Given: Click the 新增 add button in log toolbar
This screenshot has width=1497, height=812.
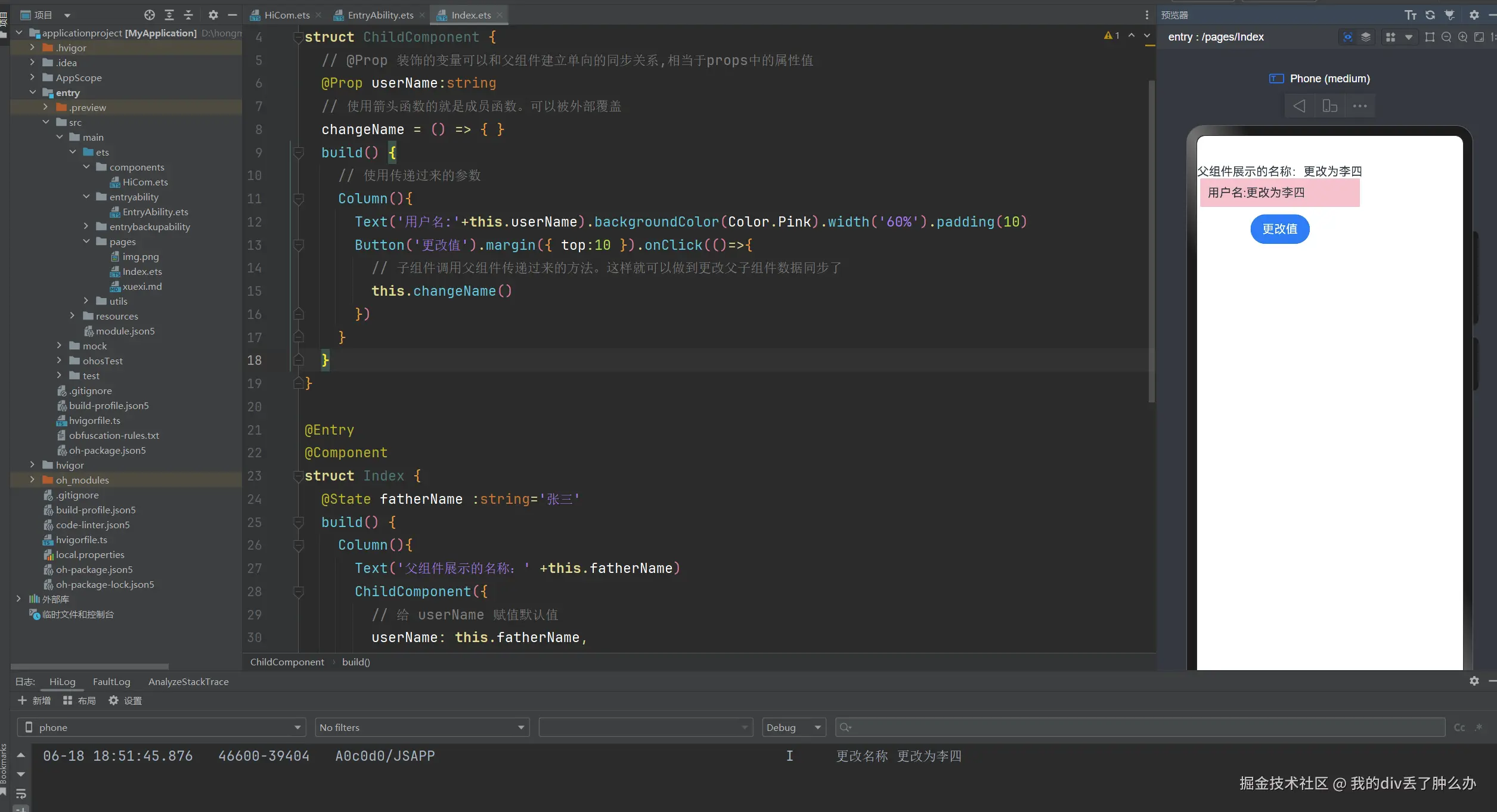Looking at the screenshot, I should coord(34,701).
